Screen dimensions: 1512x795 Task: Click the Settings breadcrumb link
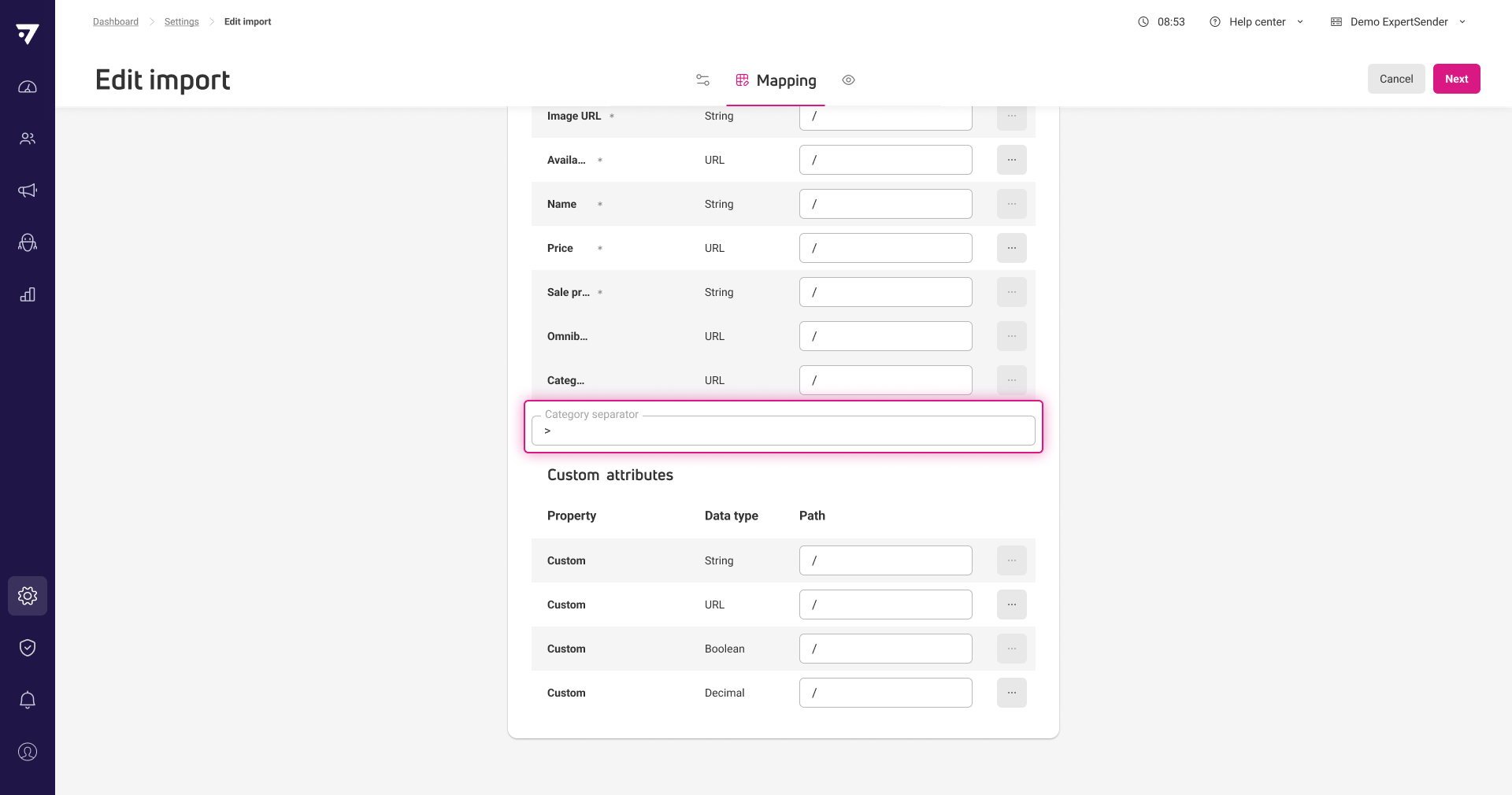click(182, 22)
